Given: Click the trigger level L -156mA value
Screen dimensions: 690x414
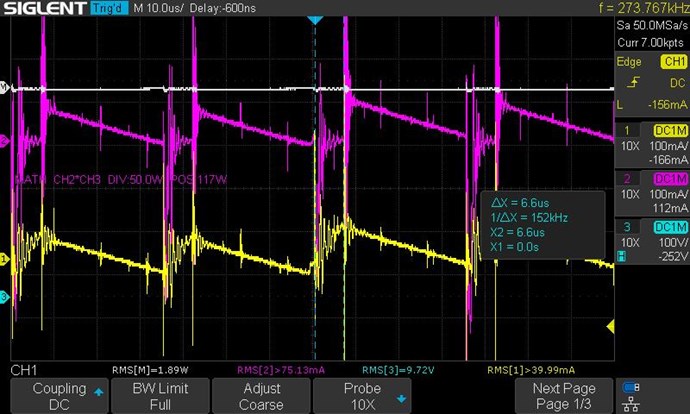Looking at the screenshot, I should [x=652, y=105].
